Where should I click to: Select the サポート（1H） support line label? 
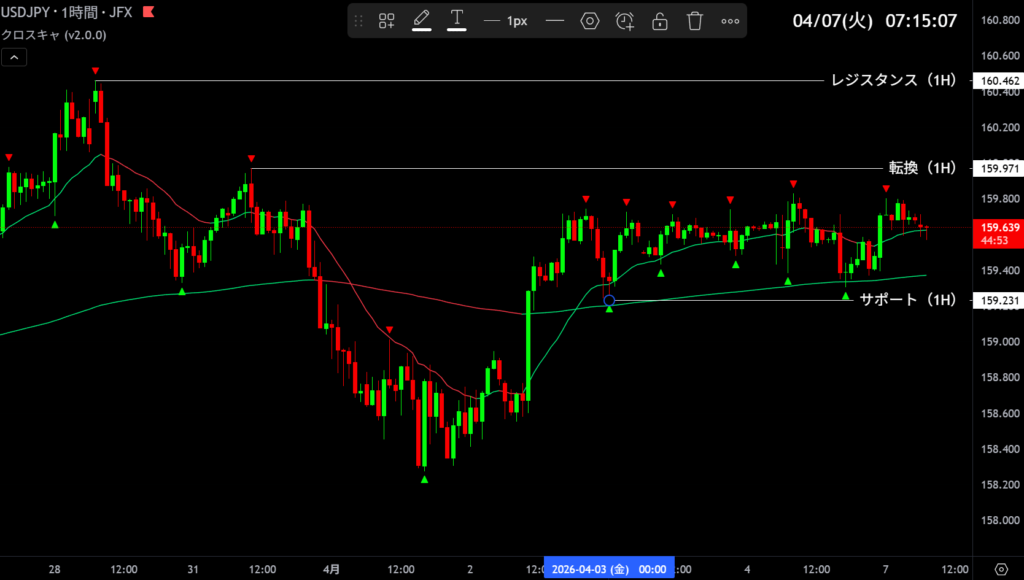908,299
